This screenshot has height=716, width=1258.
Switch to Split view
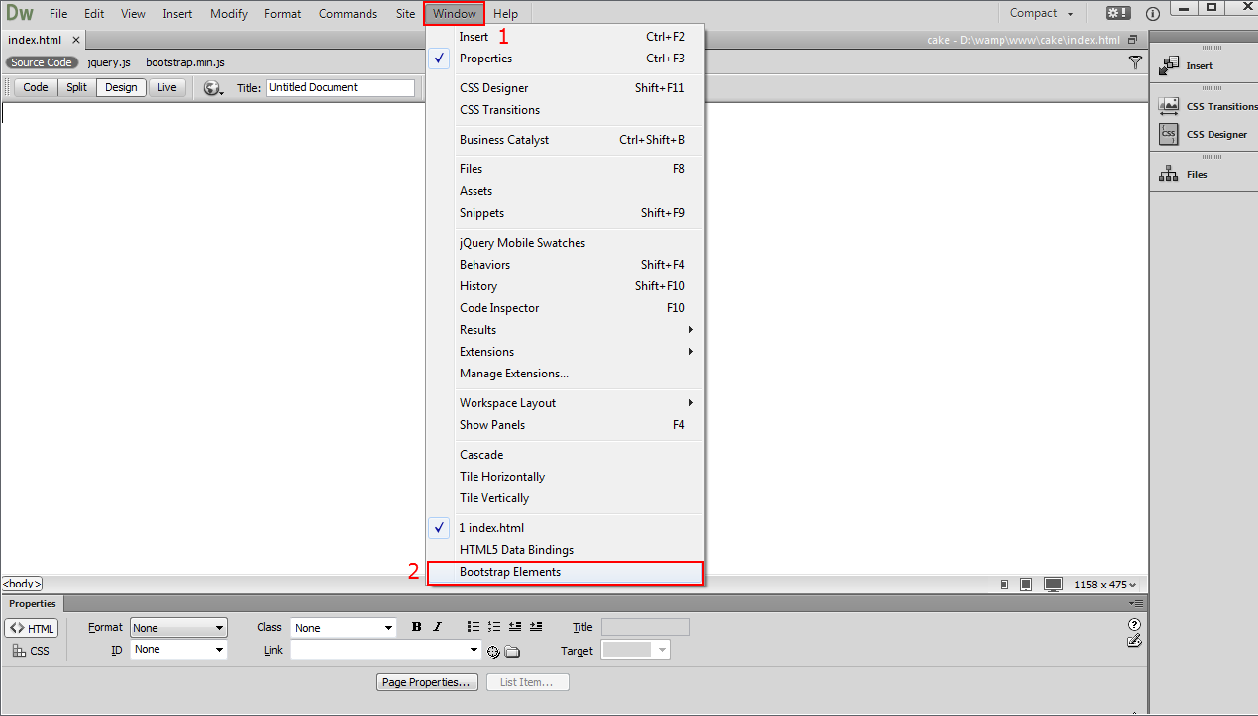click(x=77, y=87)
